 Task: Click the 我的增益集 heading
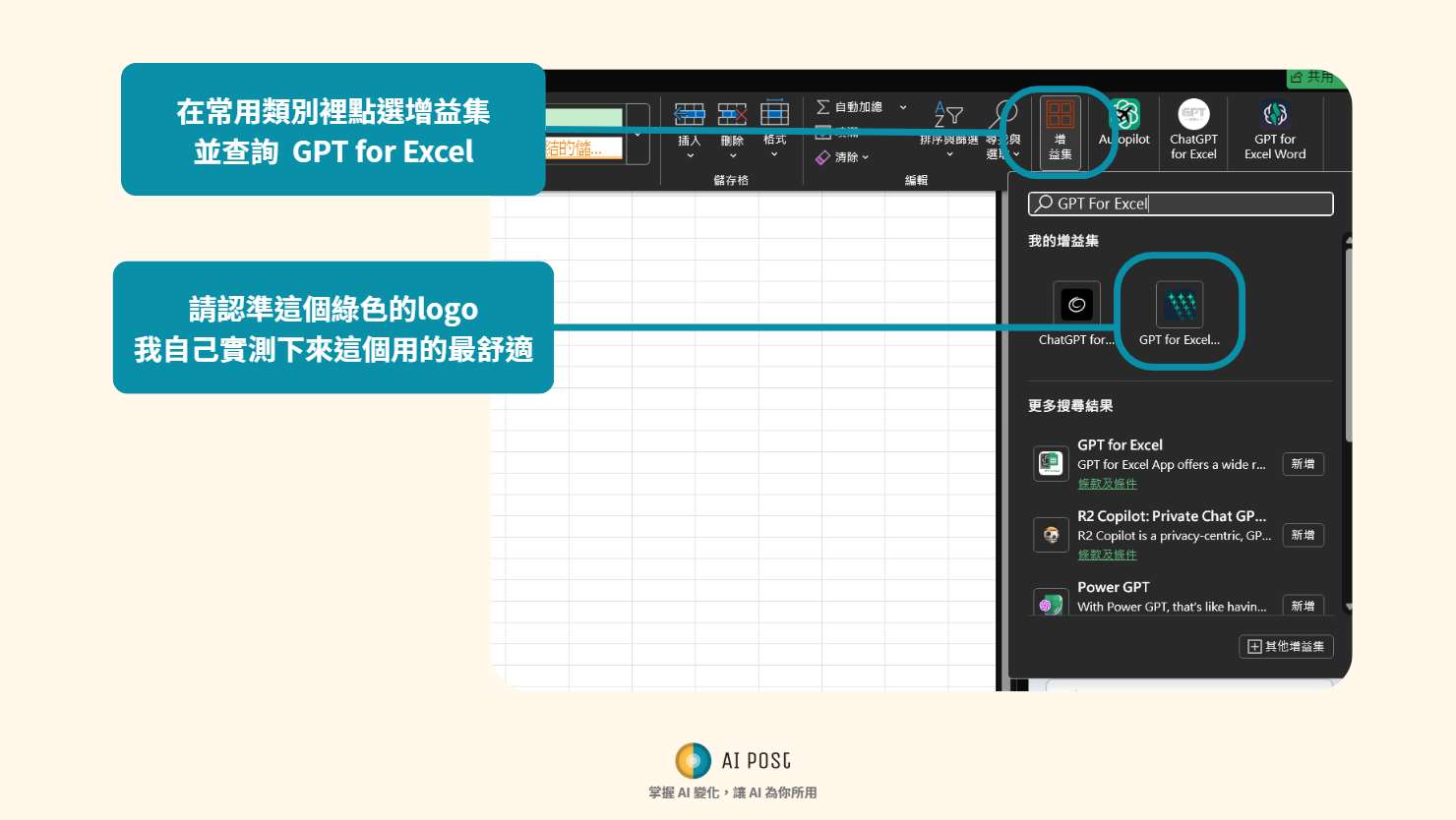(x=1063, y=241)
